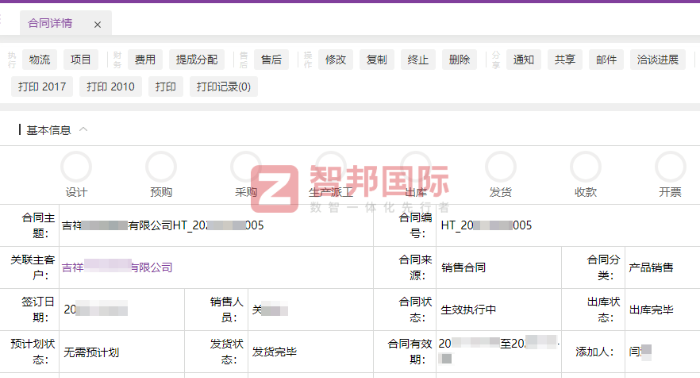Click the 出库完毕 status text
Viewport: 700px width, 378px height.
651,310
